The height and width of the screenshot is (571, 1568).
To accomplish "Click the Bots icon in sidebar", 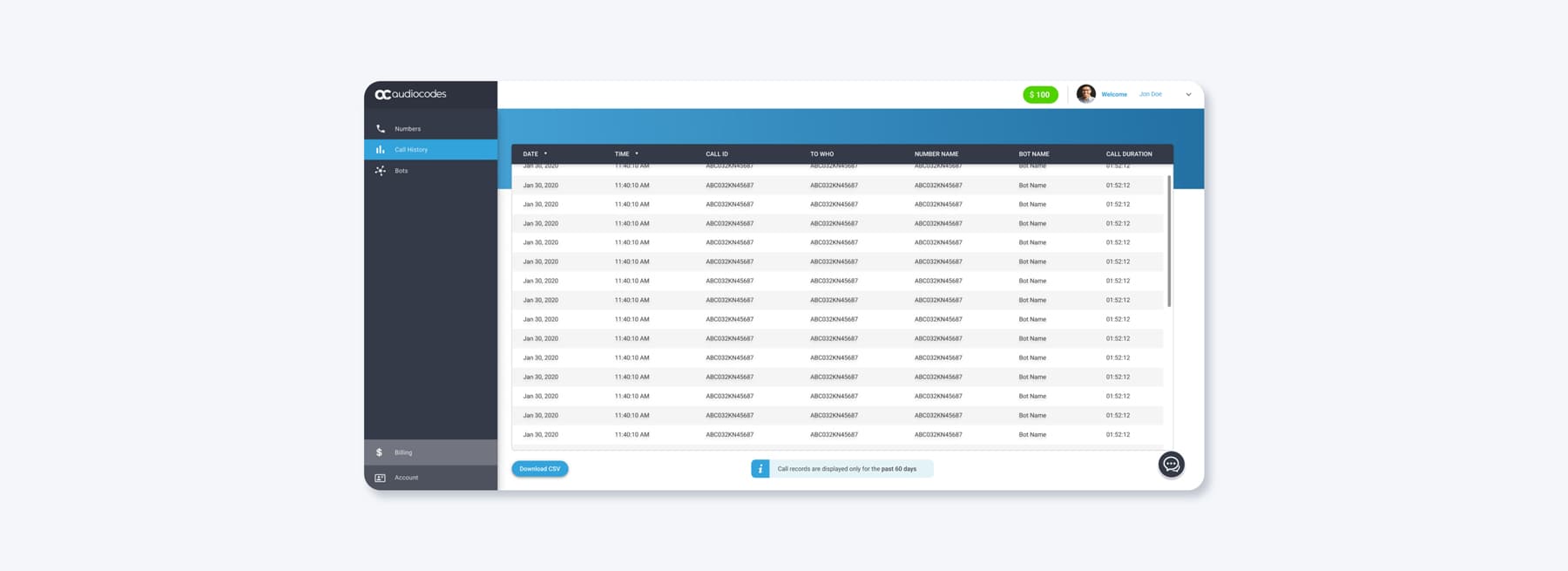I will pyautogui.click(x=380, y=171).
